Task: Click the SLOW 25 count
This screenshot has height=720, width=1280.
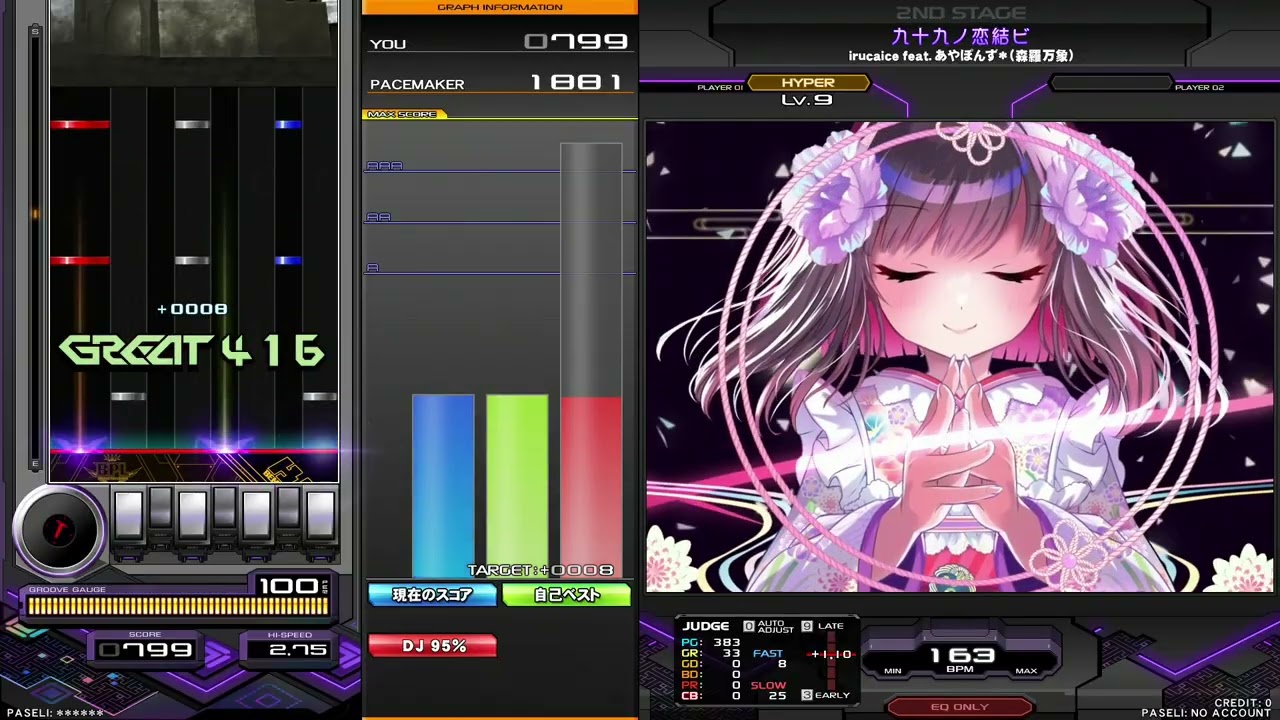Action: 769,690
